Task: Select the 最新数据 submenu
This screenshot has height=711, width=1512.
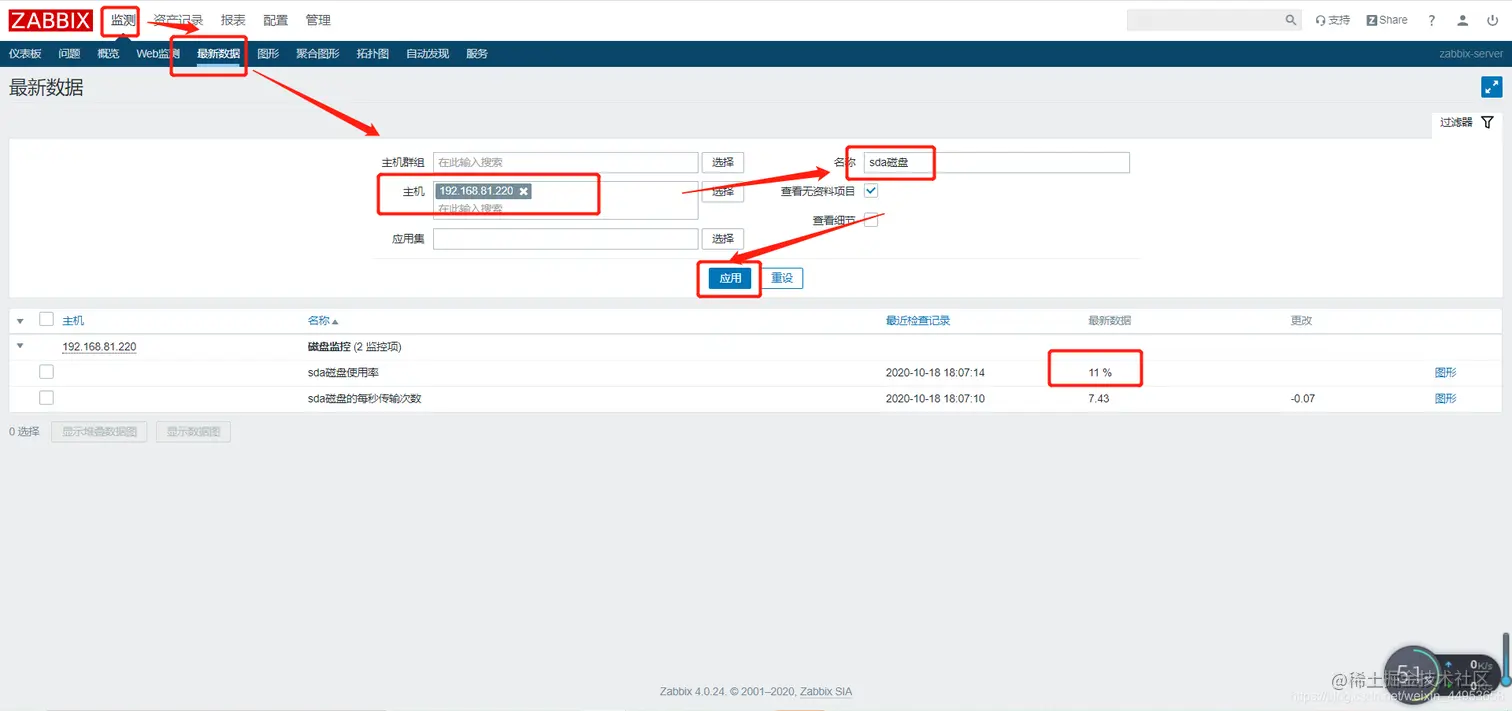Action: click(218, 54)
